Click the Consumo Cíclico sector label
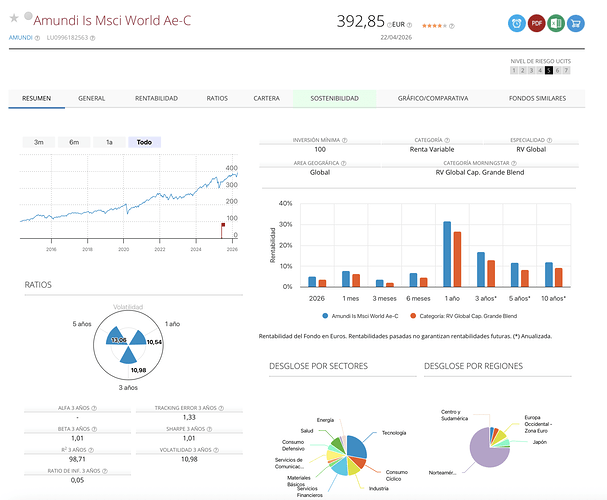This screenshot has width=607, height=500. tap(396, 475)
